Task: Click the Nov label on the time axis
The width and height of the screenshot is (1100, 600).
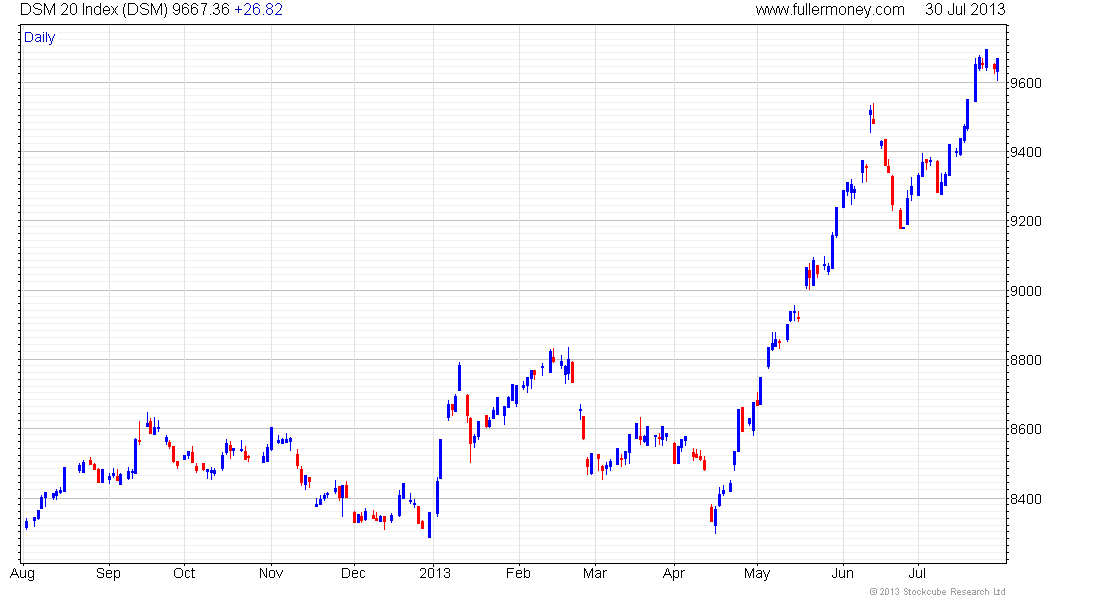Action: coord(271,573)
